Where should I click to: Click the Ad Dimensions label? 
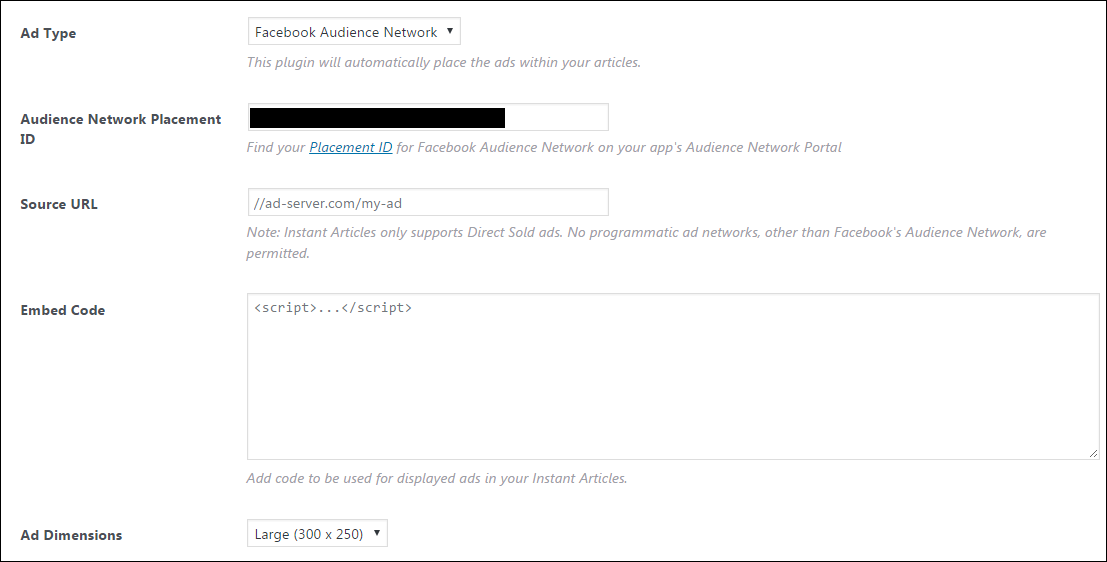point(71,535)
